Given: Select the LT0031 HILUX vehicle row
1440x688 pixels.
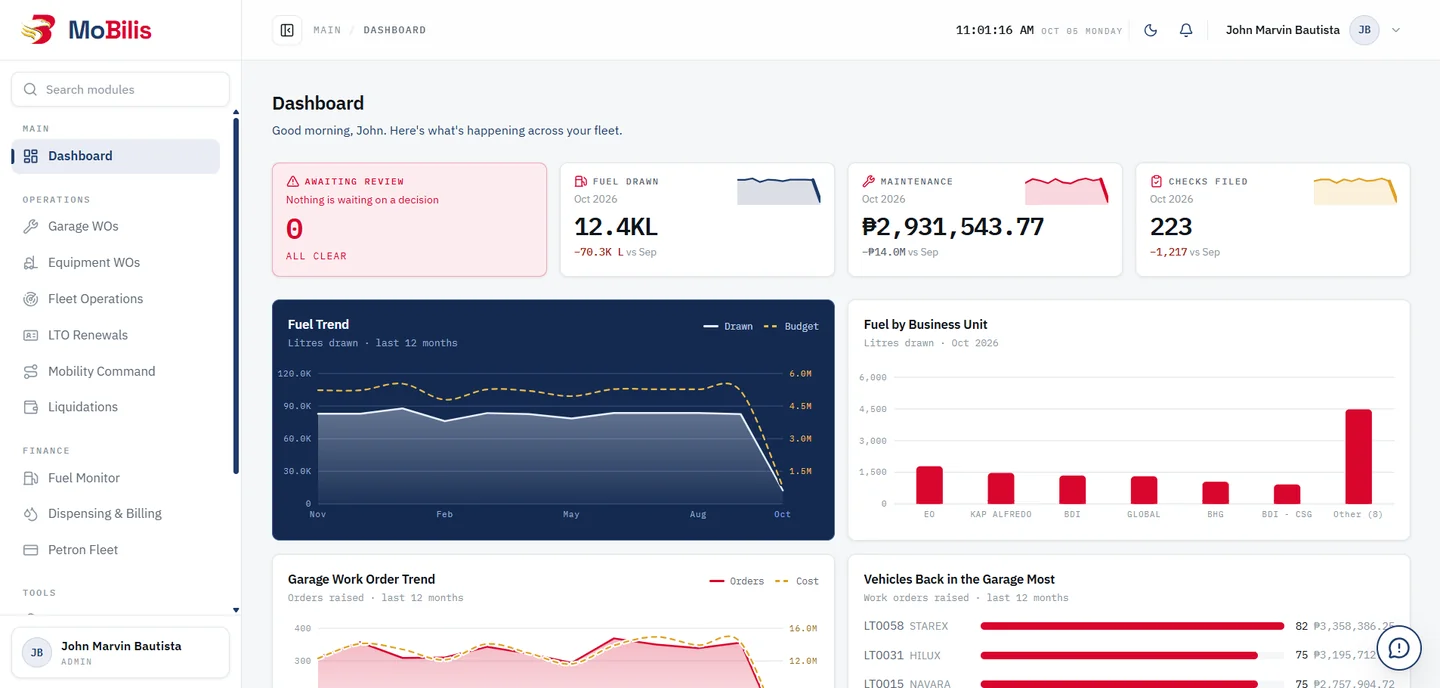Looking at the screenshot, I should click(x=1129, y=656).
